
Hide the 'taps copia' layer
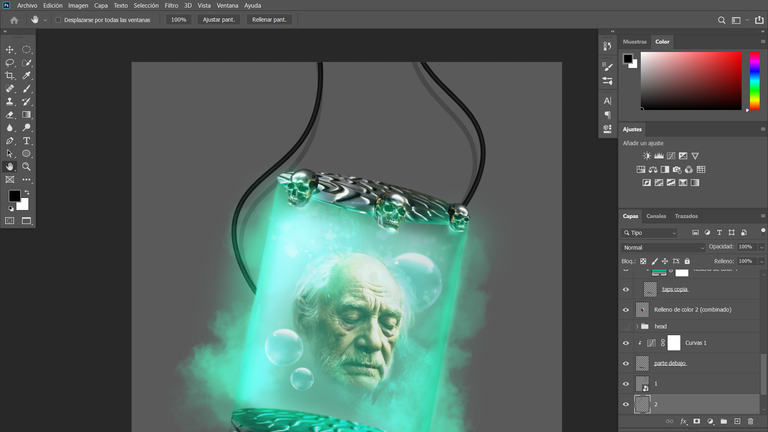(625, 289)
